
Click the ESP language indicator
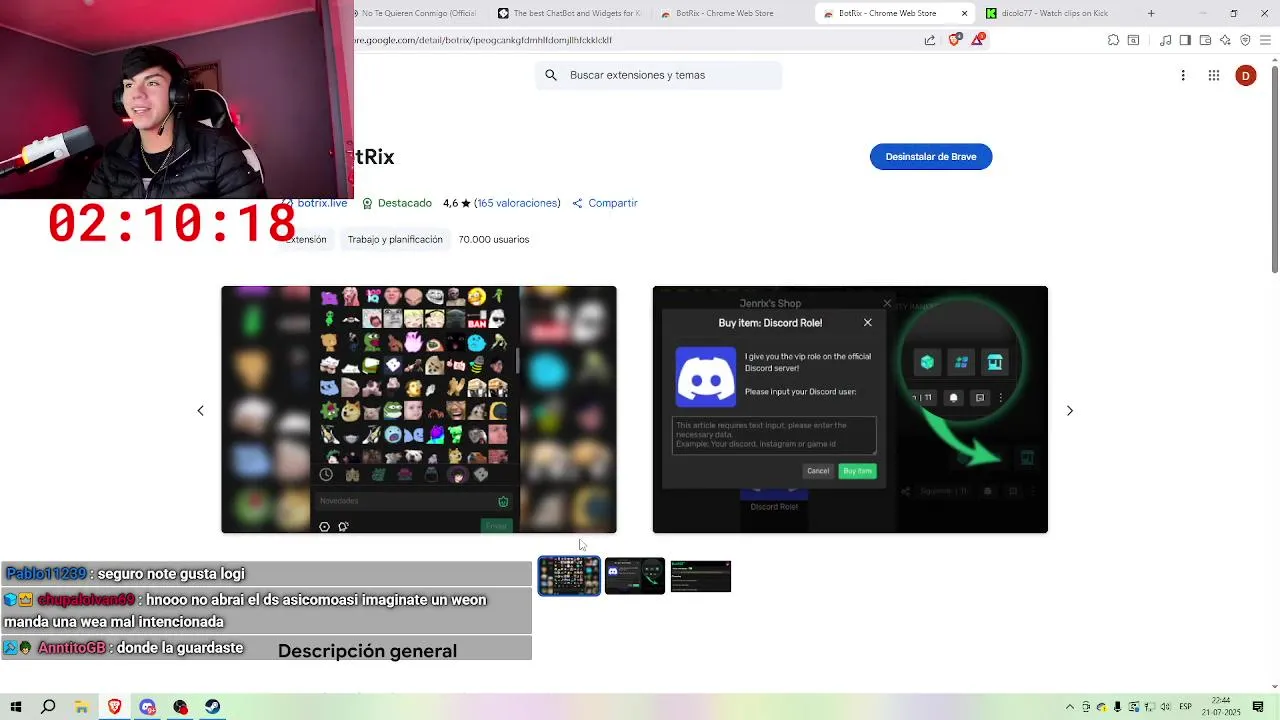[x=1187, y=707]
